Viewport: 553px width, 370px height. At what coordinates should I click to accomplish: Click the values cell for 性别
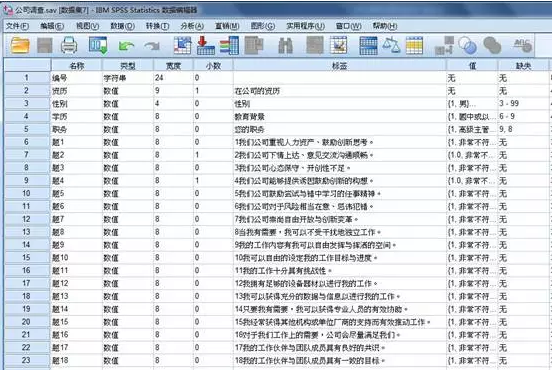pos(472,104)
